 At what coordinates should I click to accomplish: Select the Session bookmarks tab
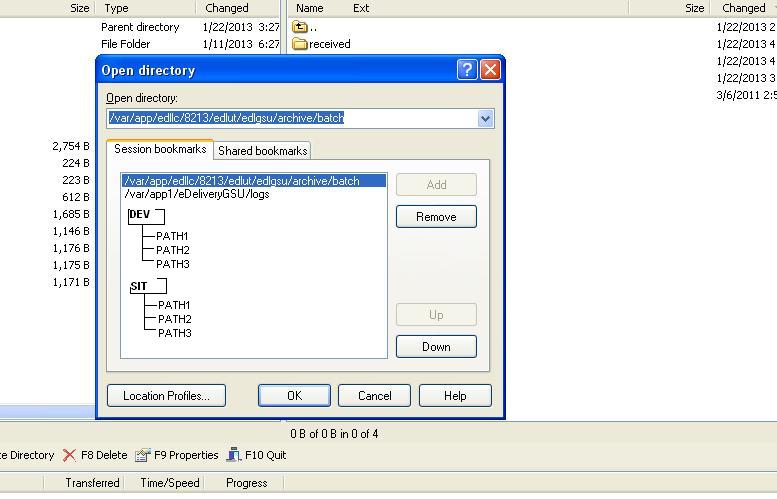pyautogui.click(x=160, y=149)
